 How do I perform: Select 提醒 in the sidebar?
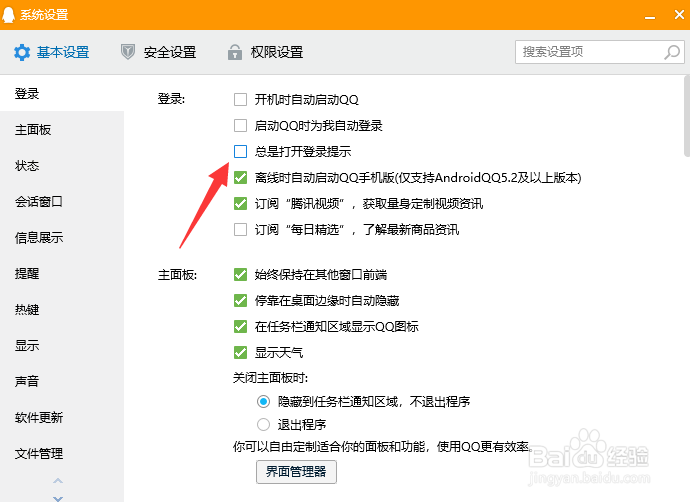click(62, 274)
